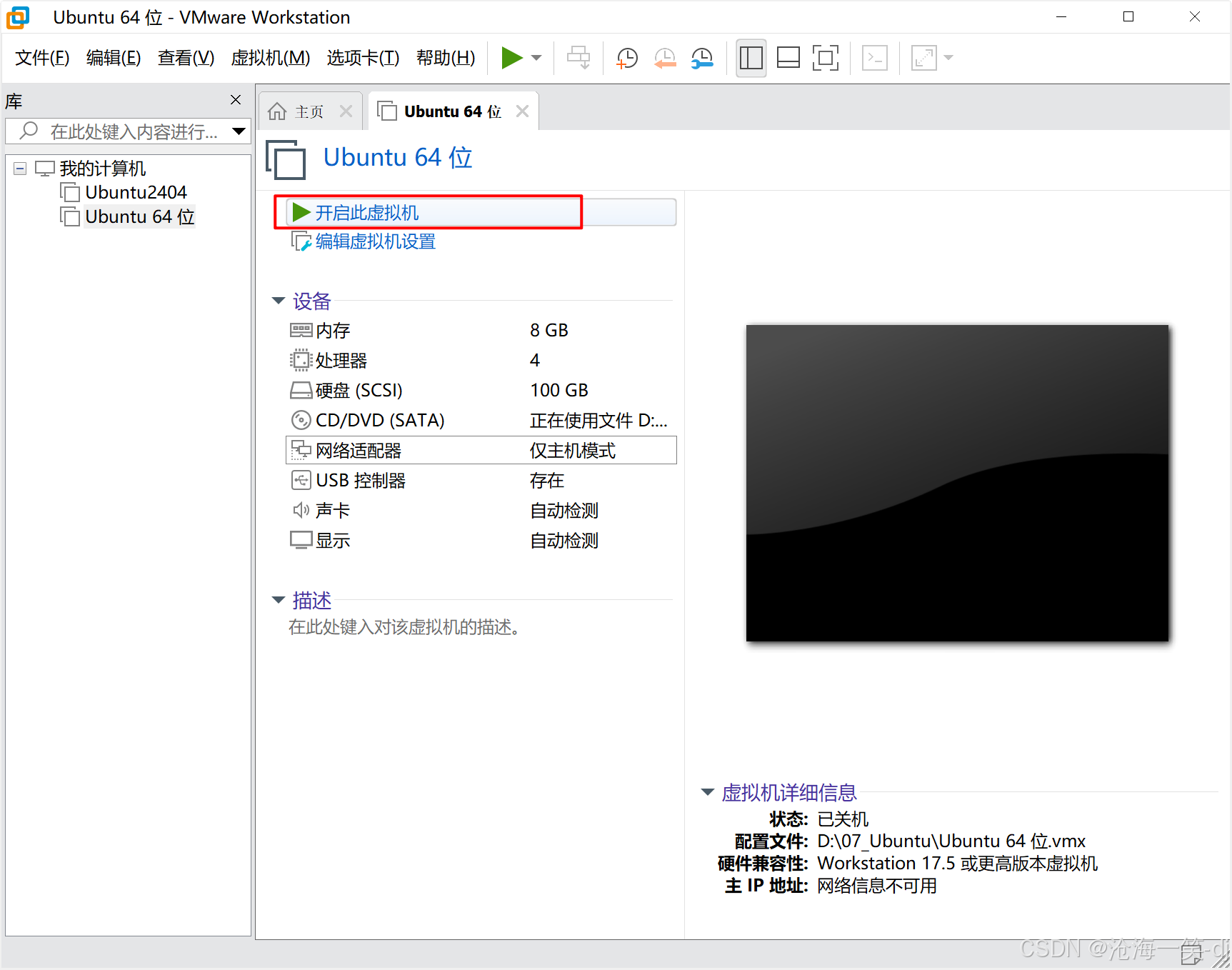
Task: Select the 硬盘 (SCSI) device row
Action: coord(481,391)
